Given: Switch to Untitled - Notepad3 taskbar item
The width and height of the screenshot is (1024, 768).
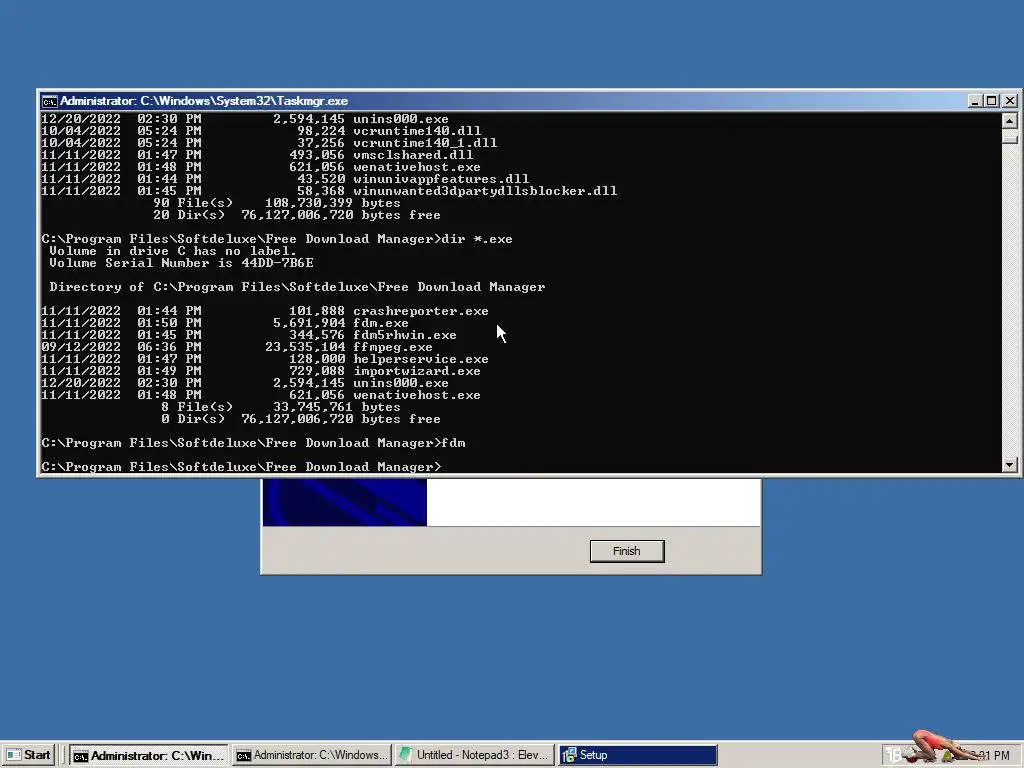Looking at the screenshot, I should point(476,755).
